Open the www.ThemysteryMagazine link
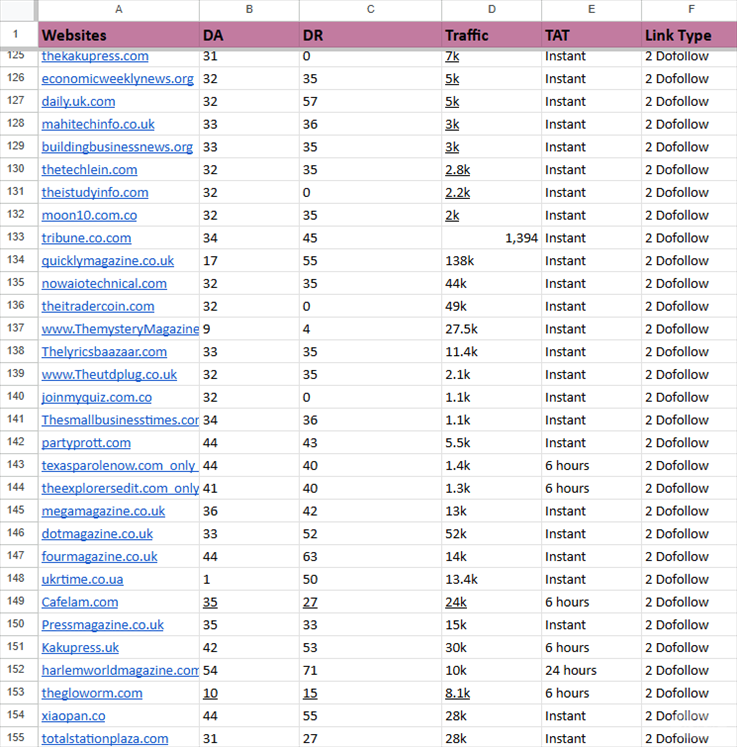This screenshot has height=747, width=737. tap(120, 329)
